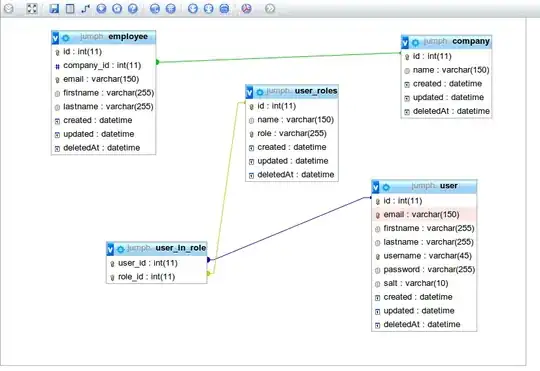Click the blank page create table icon

tap(70, 9)
